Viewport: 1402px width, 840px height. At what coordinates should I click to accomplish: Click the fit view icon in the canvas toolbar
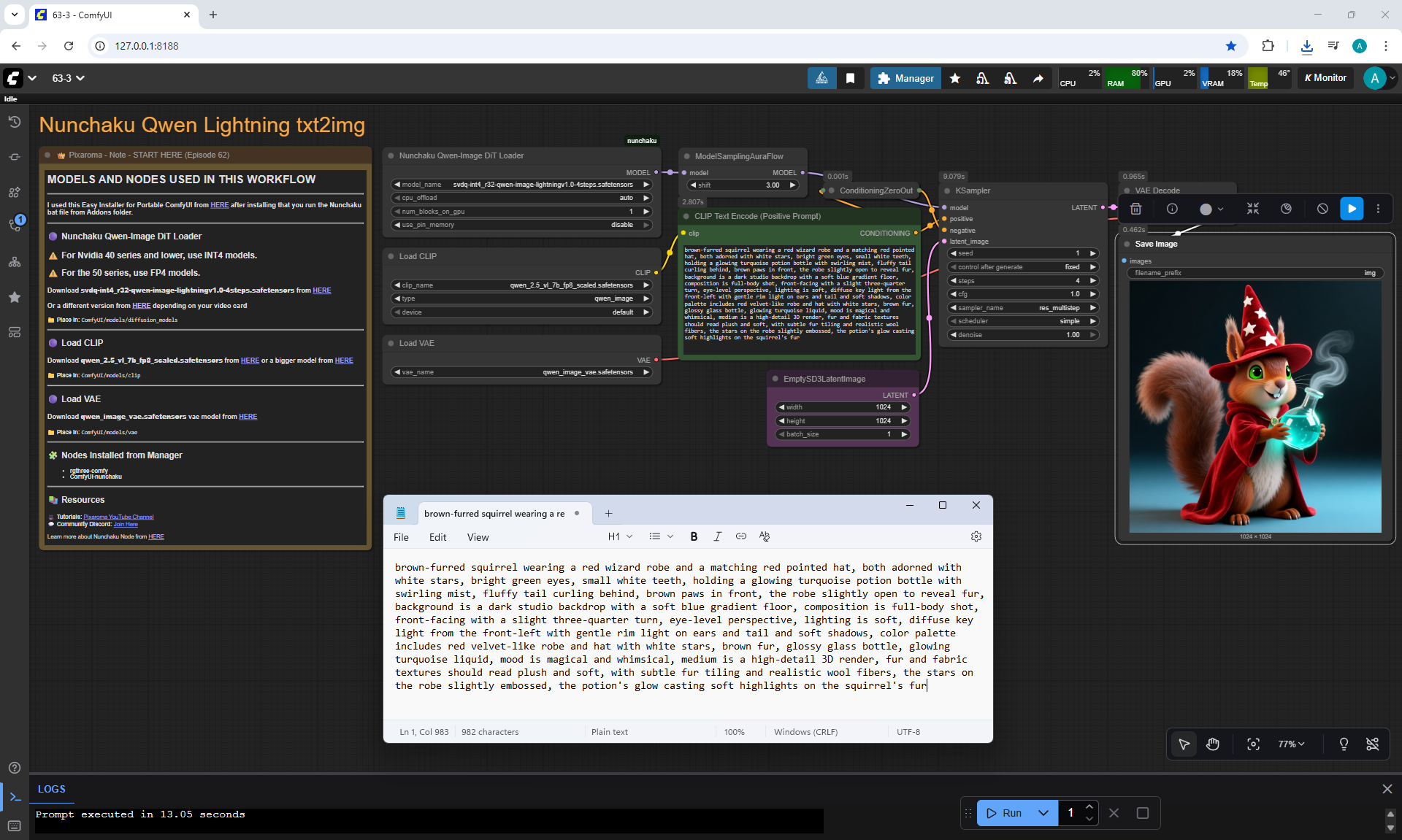[x=1253, y=744]
